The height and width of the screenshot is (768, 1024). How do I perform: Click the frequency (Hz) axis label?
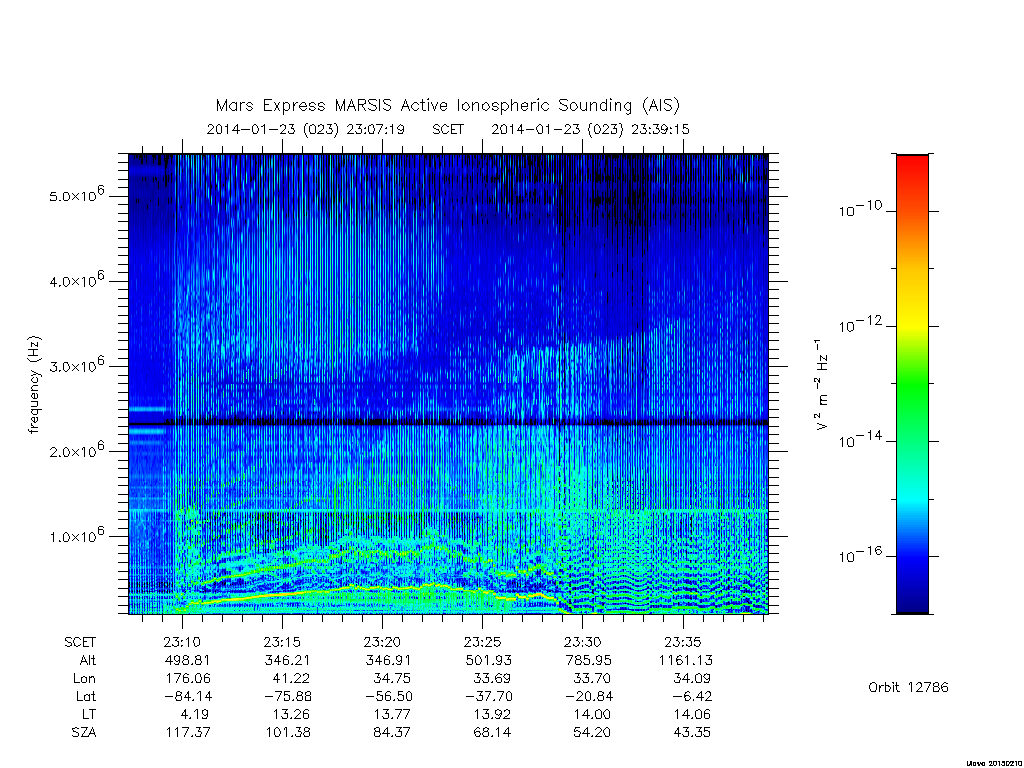click(x=34, y=385)
